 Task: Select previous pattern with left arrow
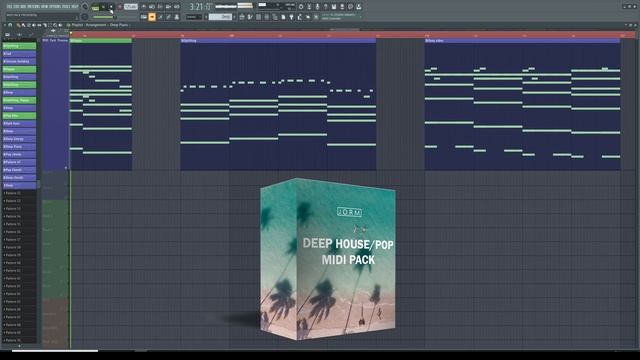point(207,17)
